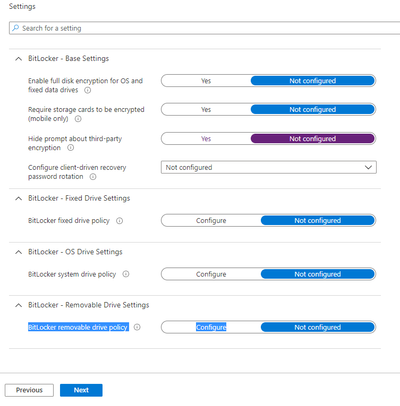Click the 'BitLocker system drive policy' label
Viewport: 400px width, 406px height.
[x=72, y=274]
